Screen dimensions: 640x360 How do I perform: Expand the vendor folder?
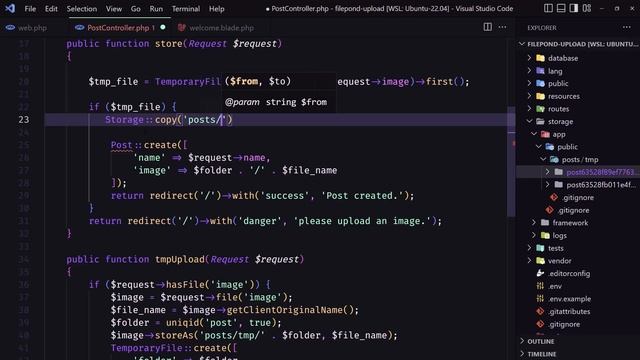click(529, 260)
